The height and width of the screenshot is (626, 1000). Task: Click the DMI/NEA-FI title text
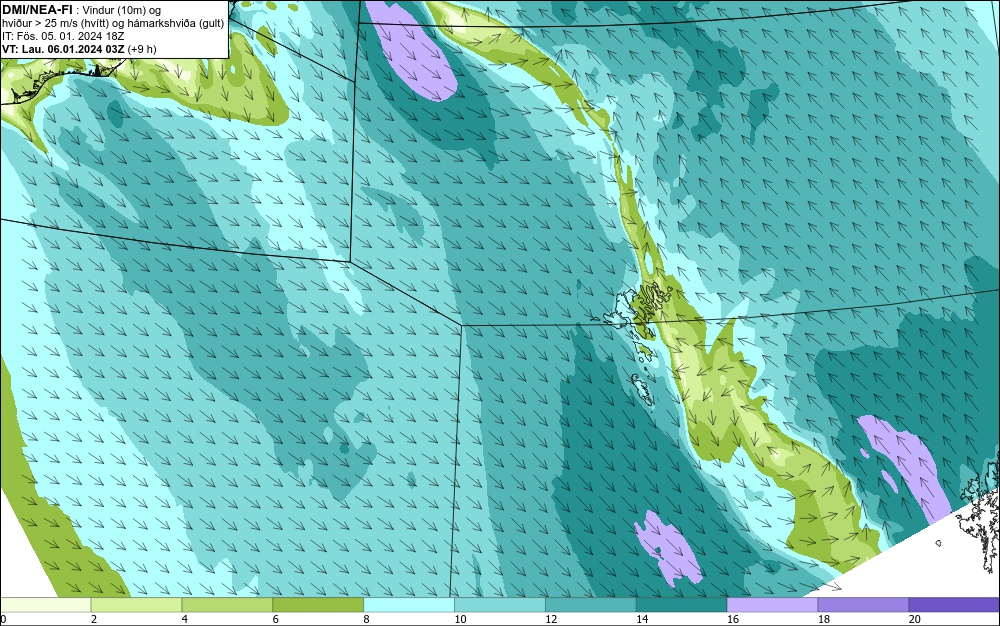tap(37, 10)
